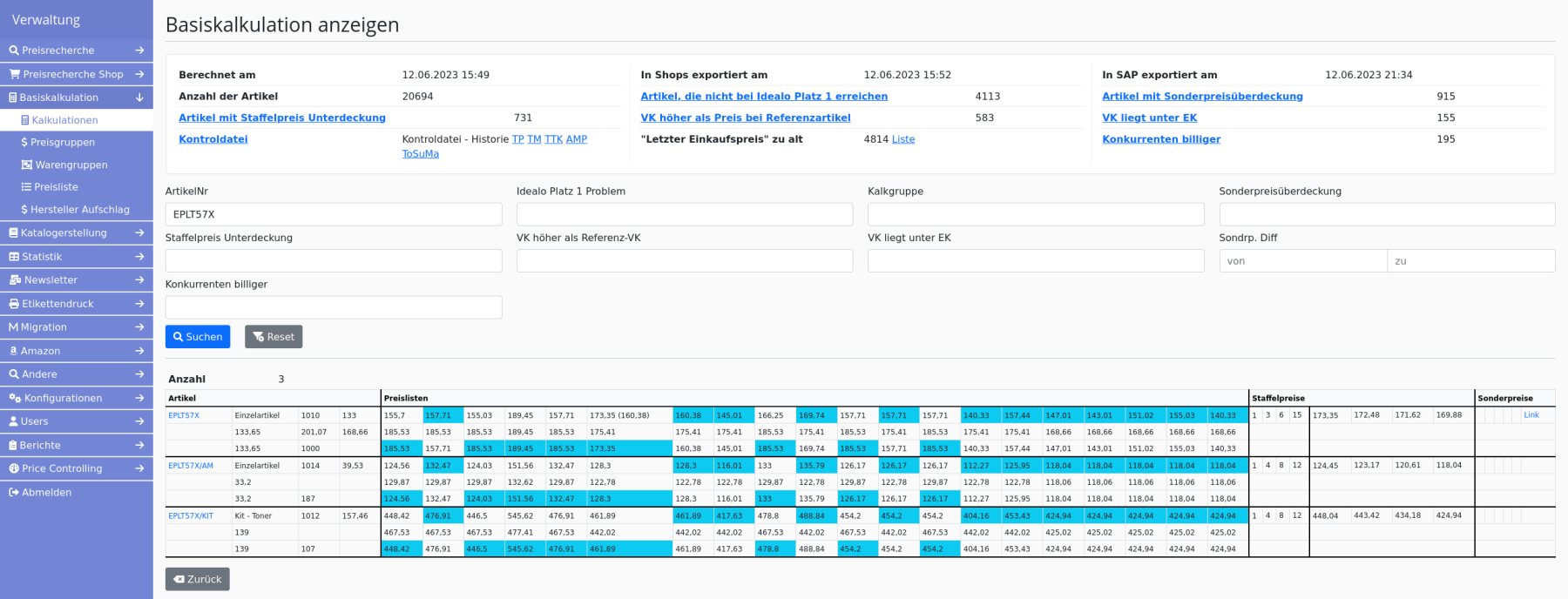Expand the Statistik section arrow
The width and height of the screenshot is (1568, 599).
139,257
